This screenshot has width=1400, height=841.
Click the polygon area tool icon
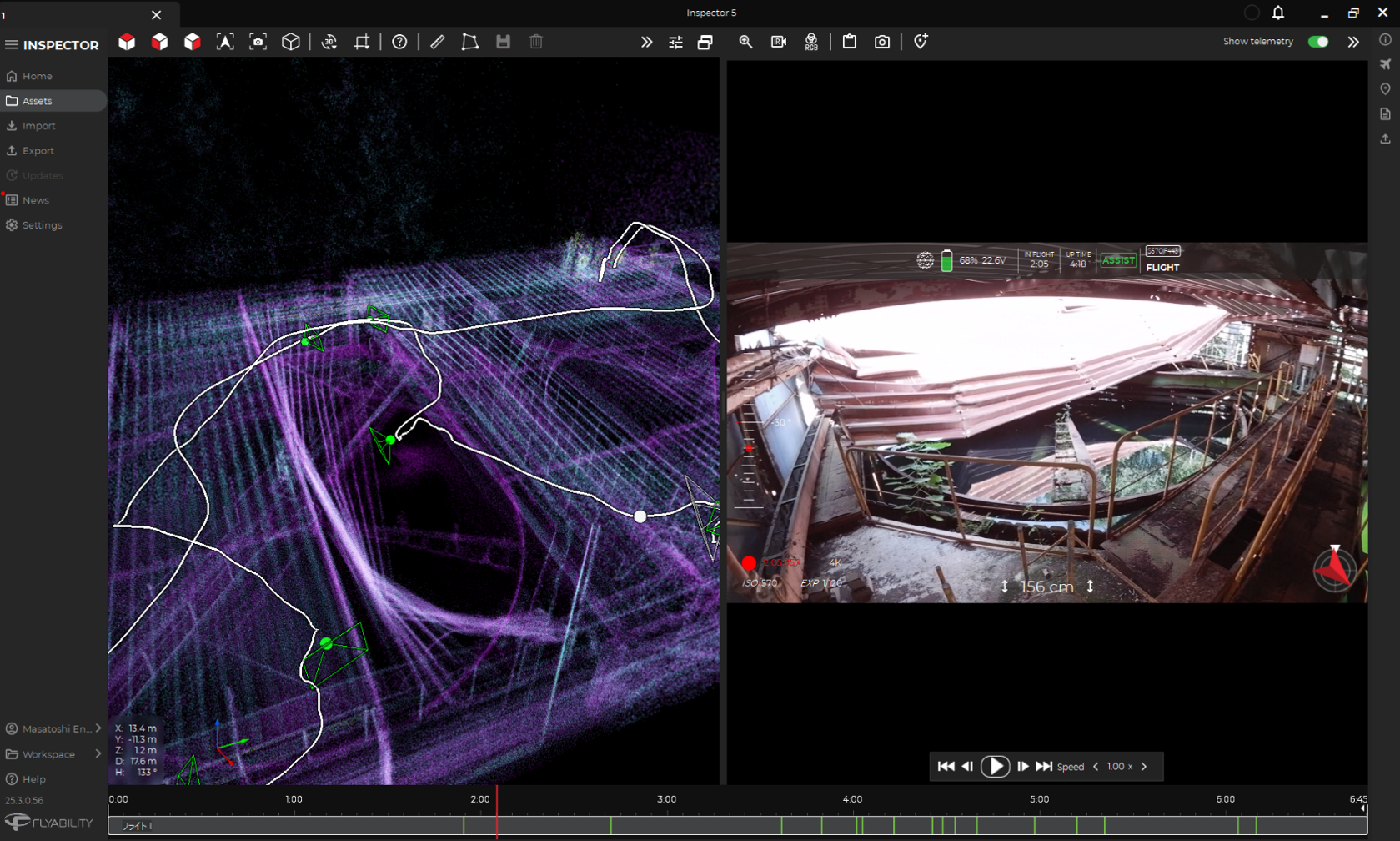click(469, 42)
